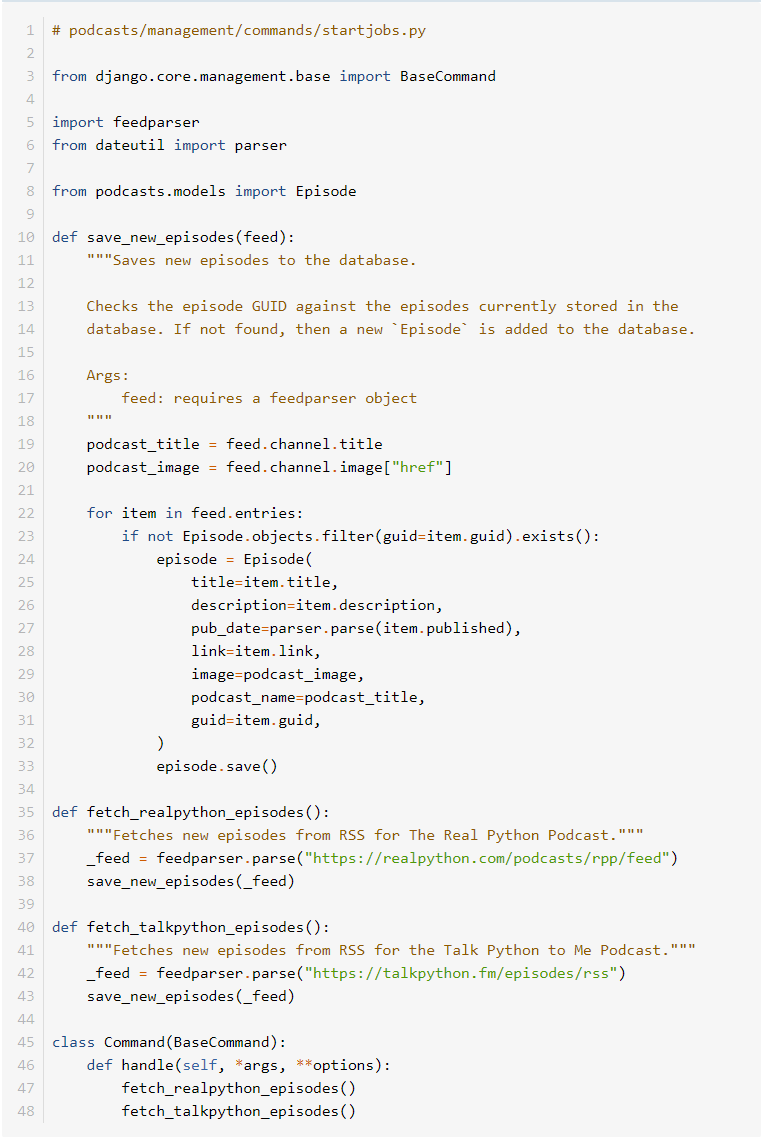Click 'dateutil' in the import line

pyautogui.click(x=130, y=145)
